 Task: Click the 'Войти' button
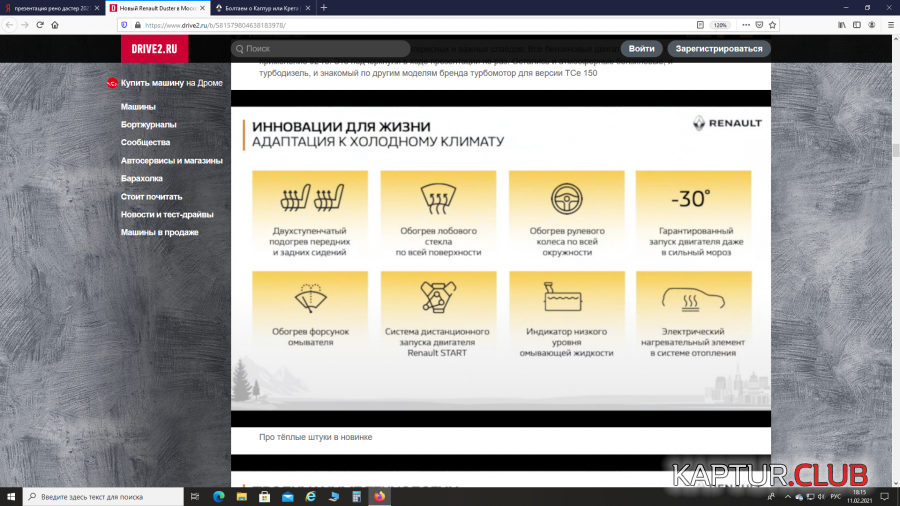point(641,49)
